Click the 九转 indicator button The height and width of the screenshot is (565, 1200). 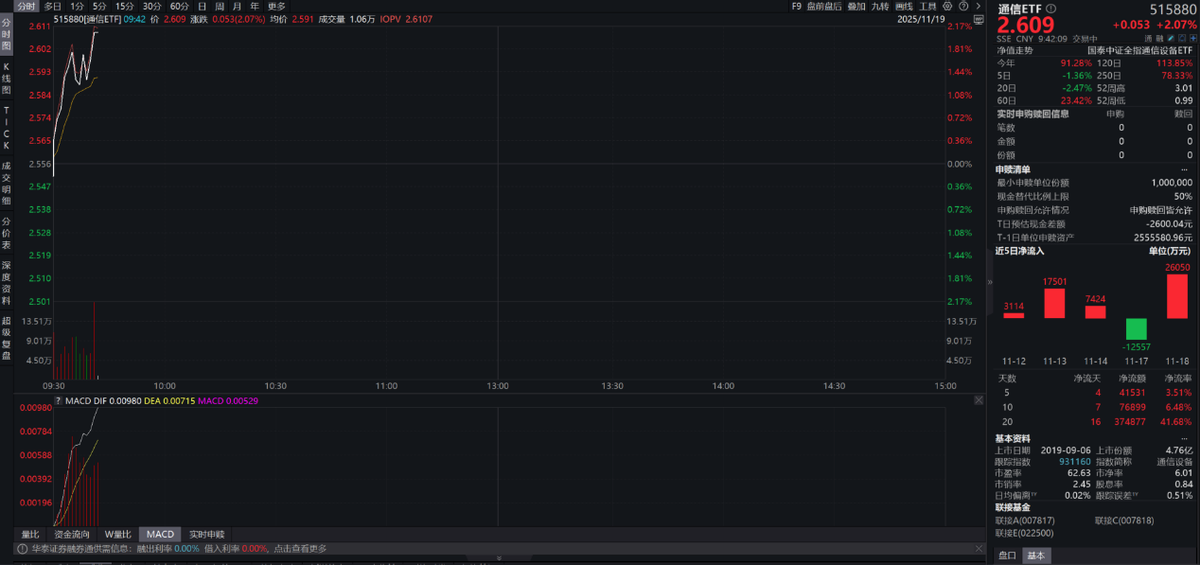click(x=880, y=6)
